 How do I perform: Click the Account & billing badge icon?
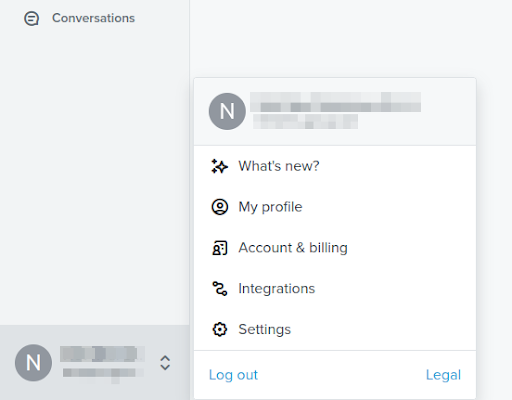tap(220, 248)
